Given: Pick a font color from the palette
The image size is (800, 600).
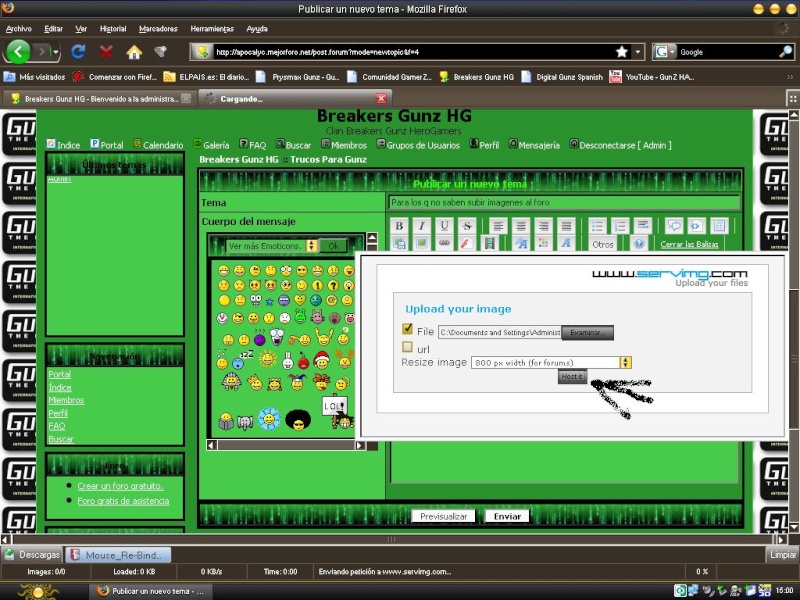Looking at the screenshot, I should coord(543,243).
